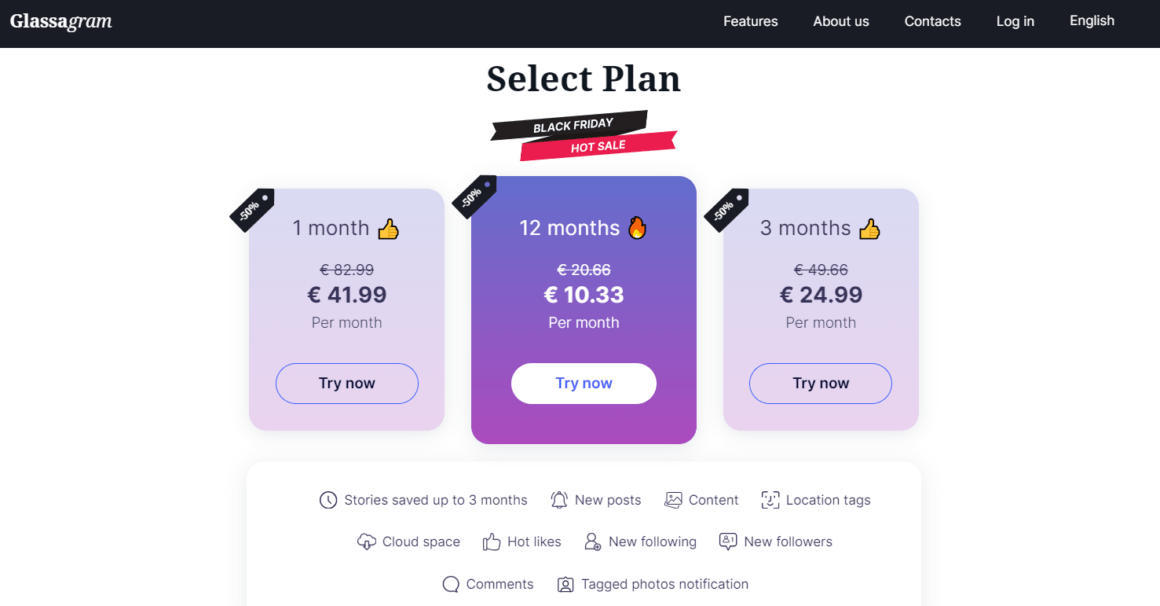Click the image icon next to Content

[x=673, y=500]
